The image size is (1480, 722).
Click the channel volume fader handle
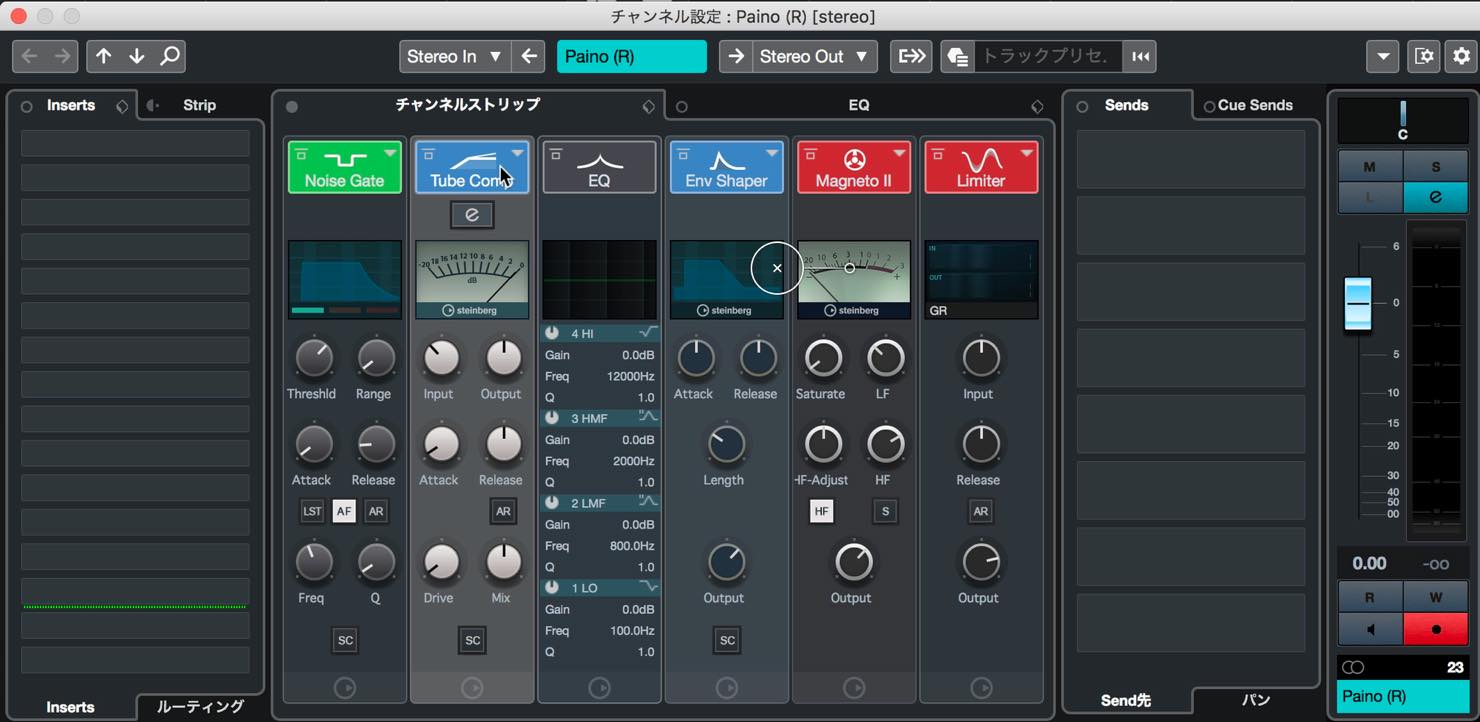pyautogui.click(x=1358, y=302)
